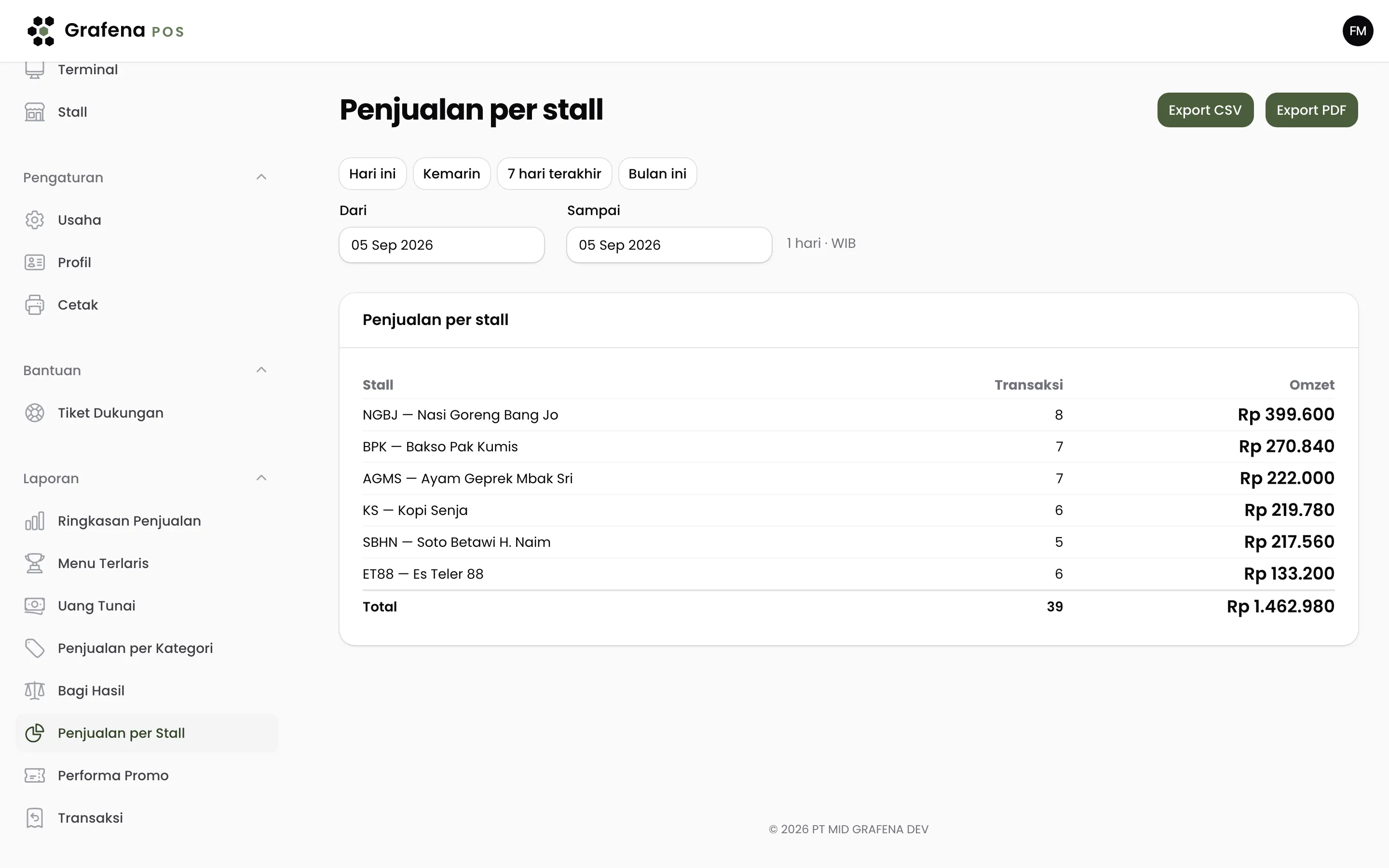
Task: Open the Performa Promo report
Action: tap(146, 775)
